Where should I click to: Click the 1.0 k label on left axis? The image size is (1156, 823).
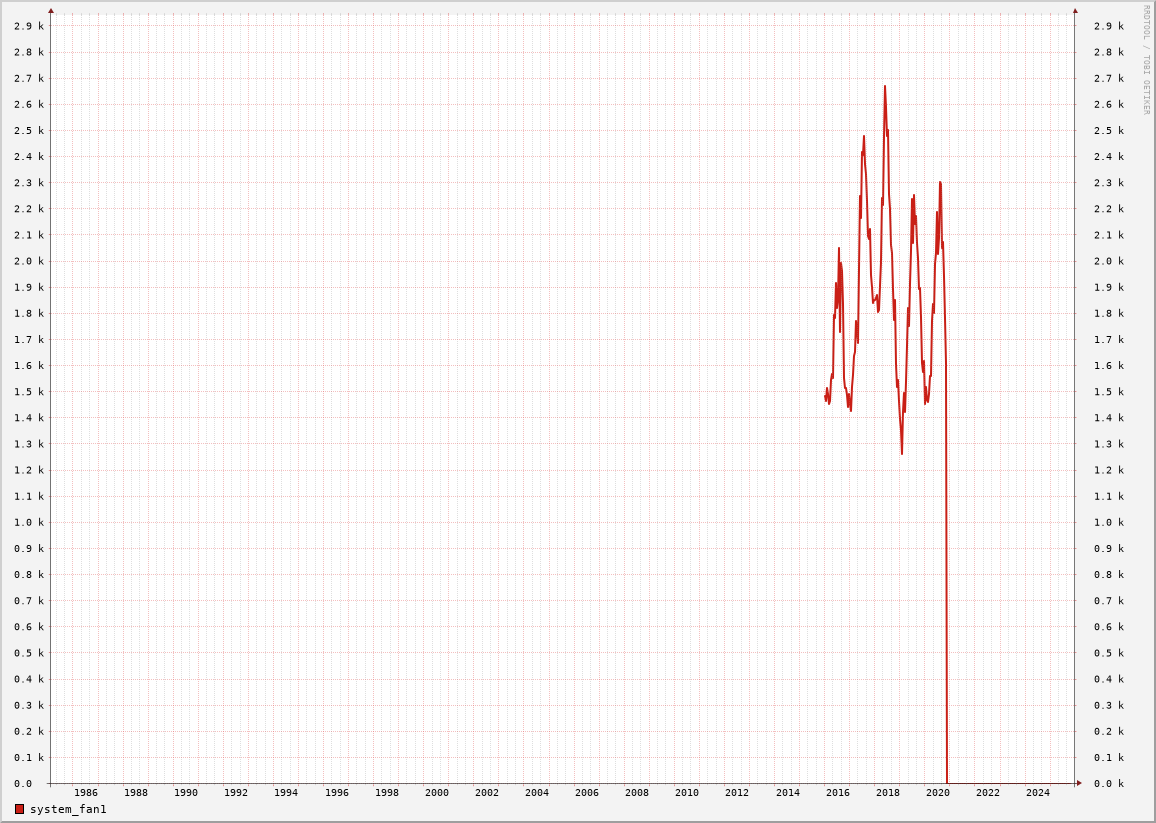(x=28, y=522)
